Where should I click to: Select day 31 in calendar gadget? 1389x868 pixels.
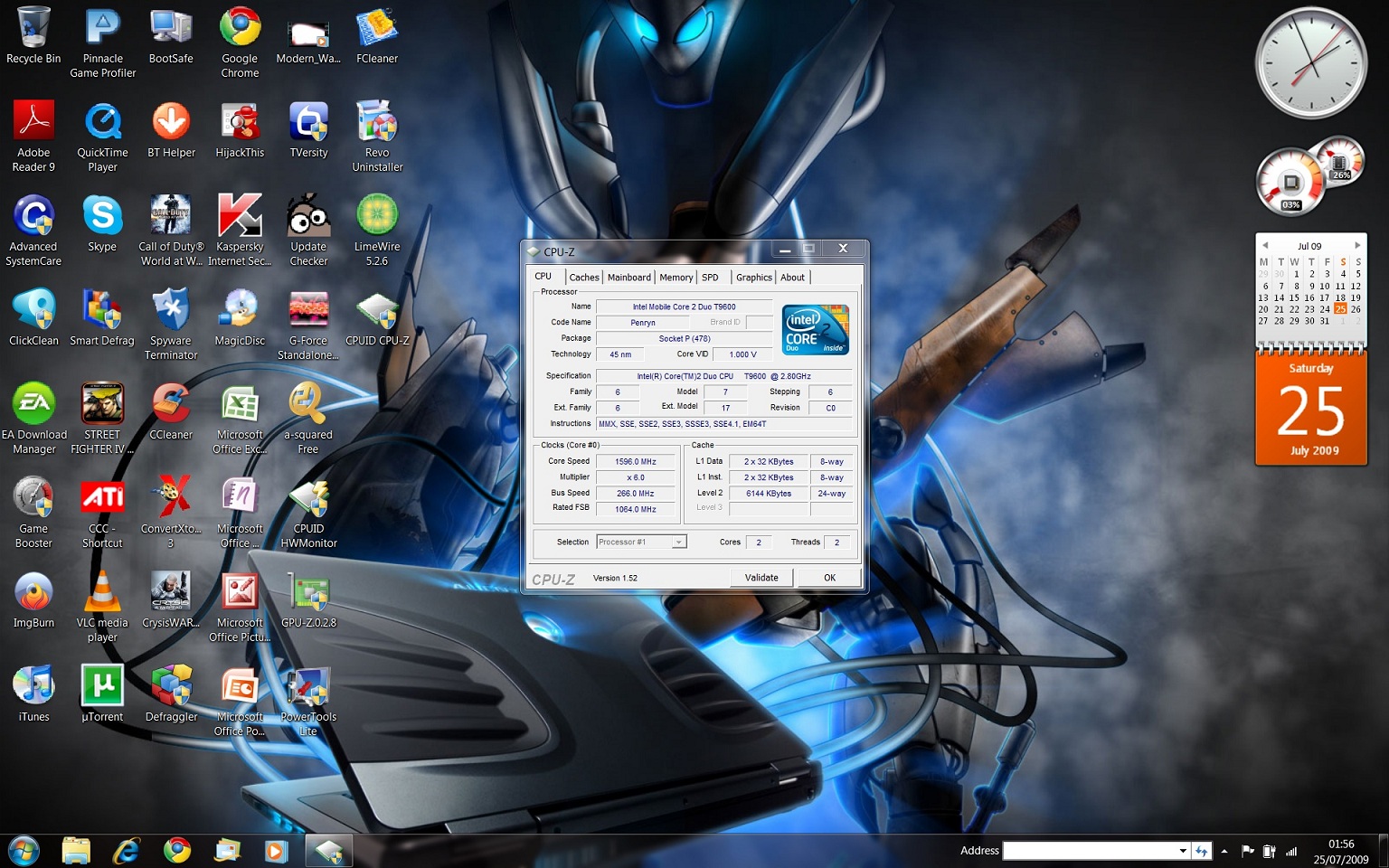(x=1325, y=321)
